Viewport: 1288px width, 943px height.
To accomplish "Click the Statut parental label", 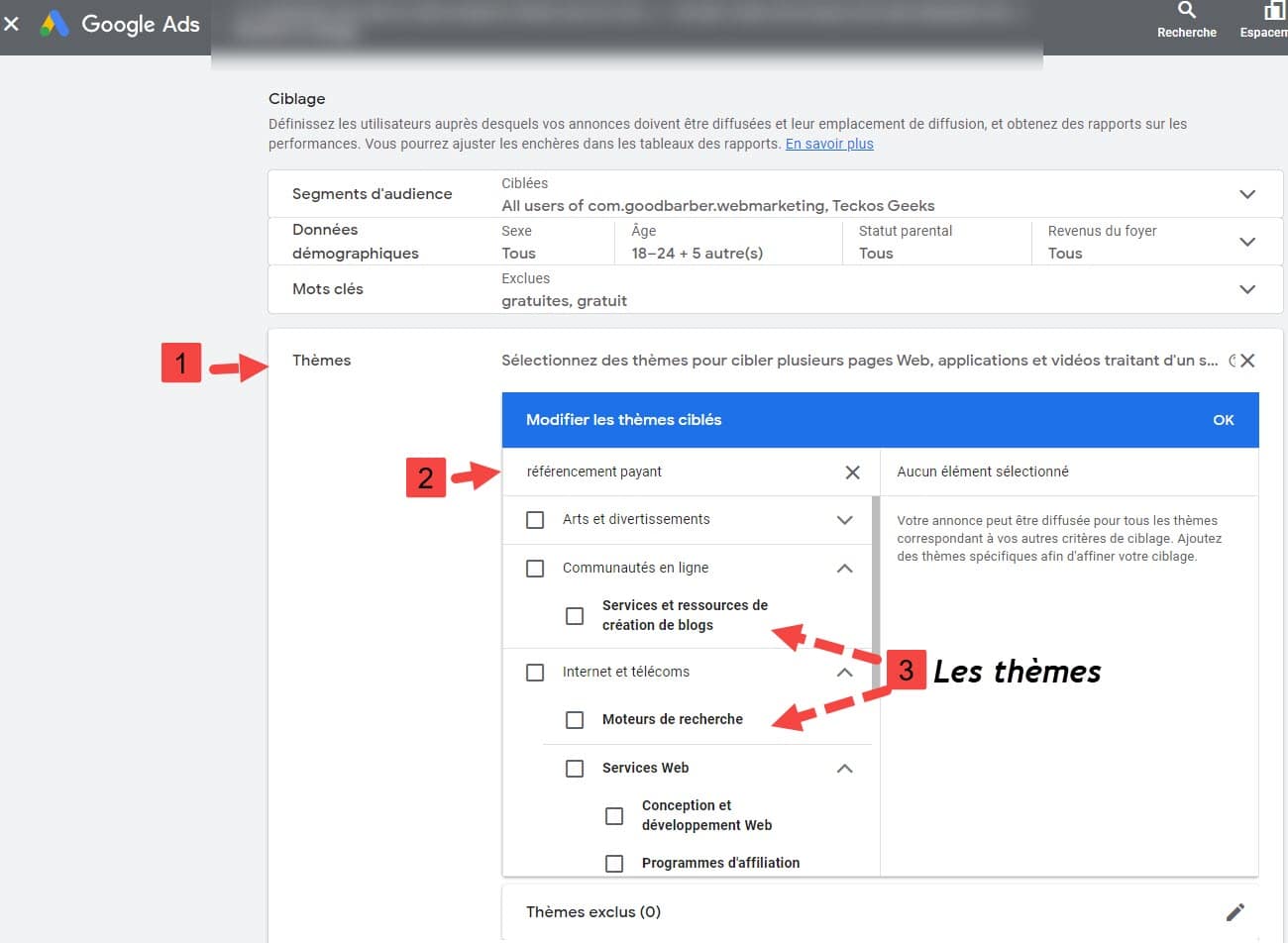I will (906, 231).
